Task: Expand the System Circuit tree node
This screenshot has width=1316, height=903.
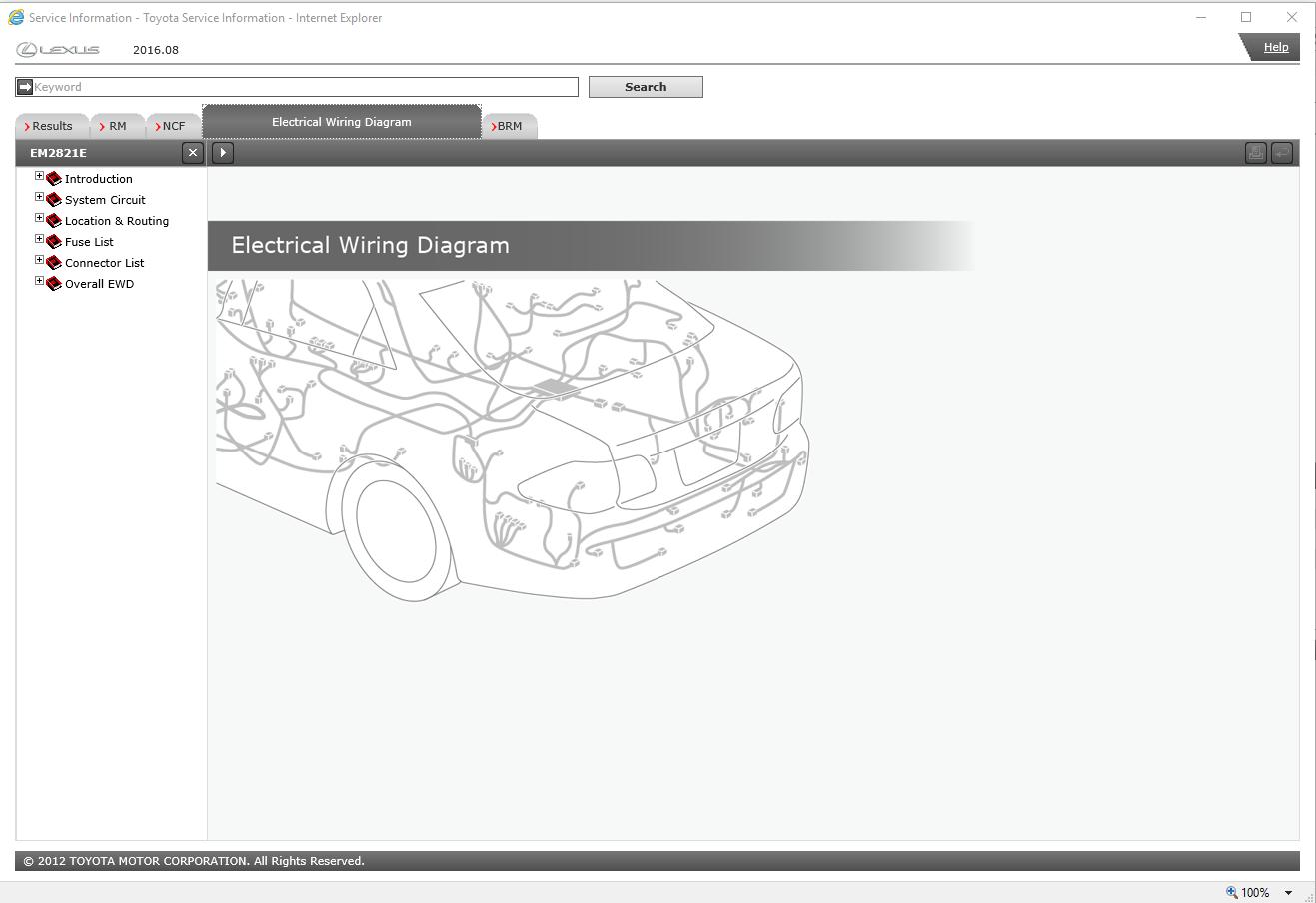Action: coord(40,197)
